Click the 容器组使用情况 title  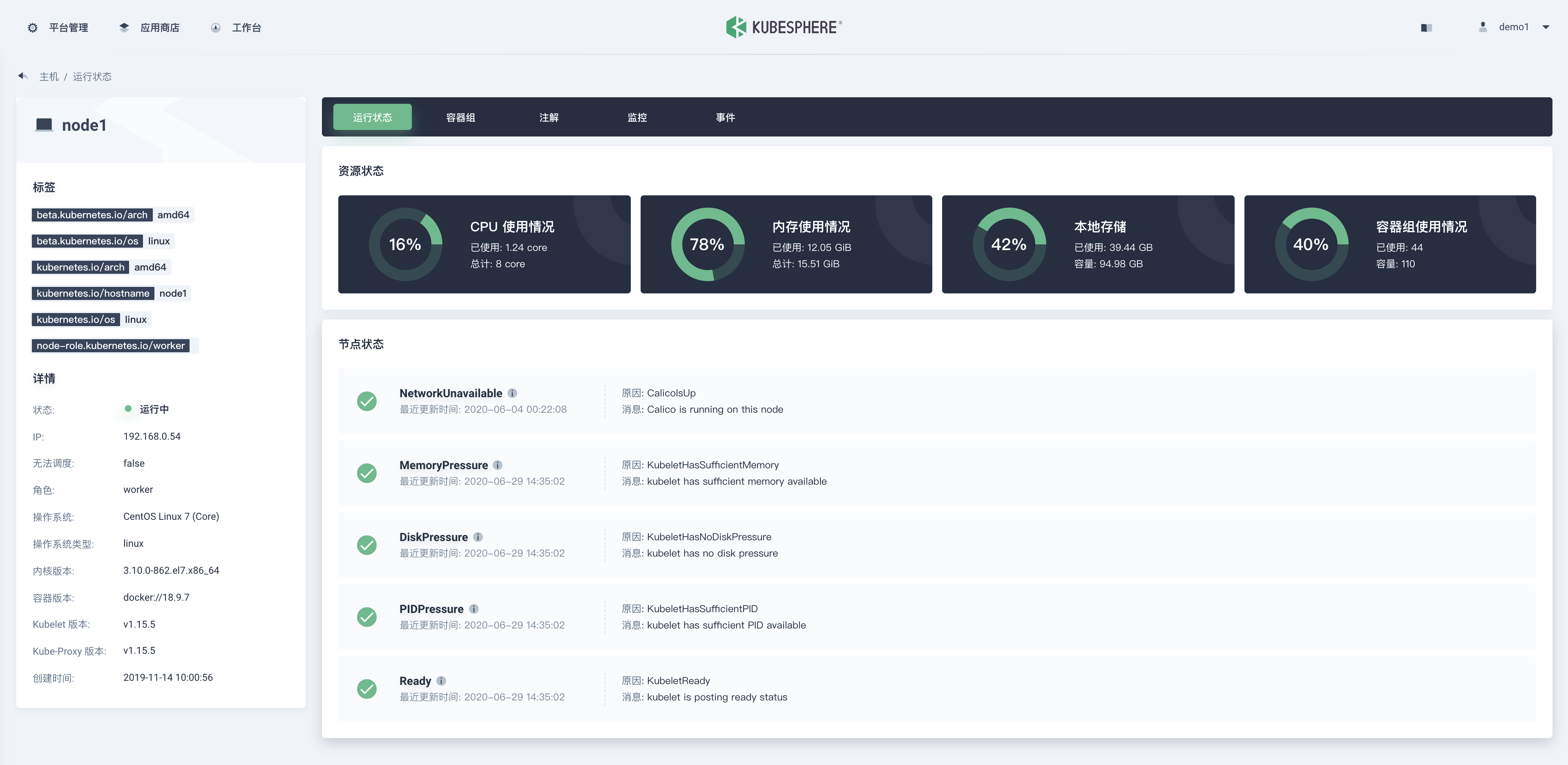tap(1421, 226)
